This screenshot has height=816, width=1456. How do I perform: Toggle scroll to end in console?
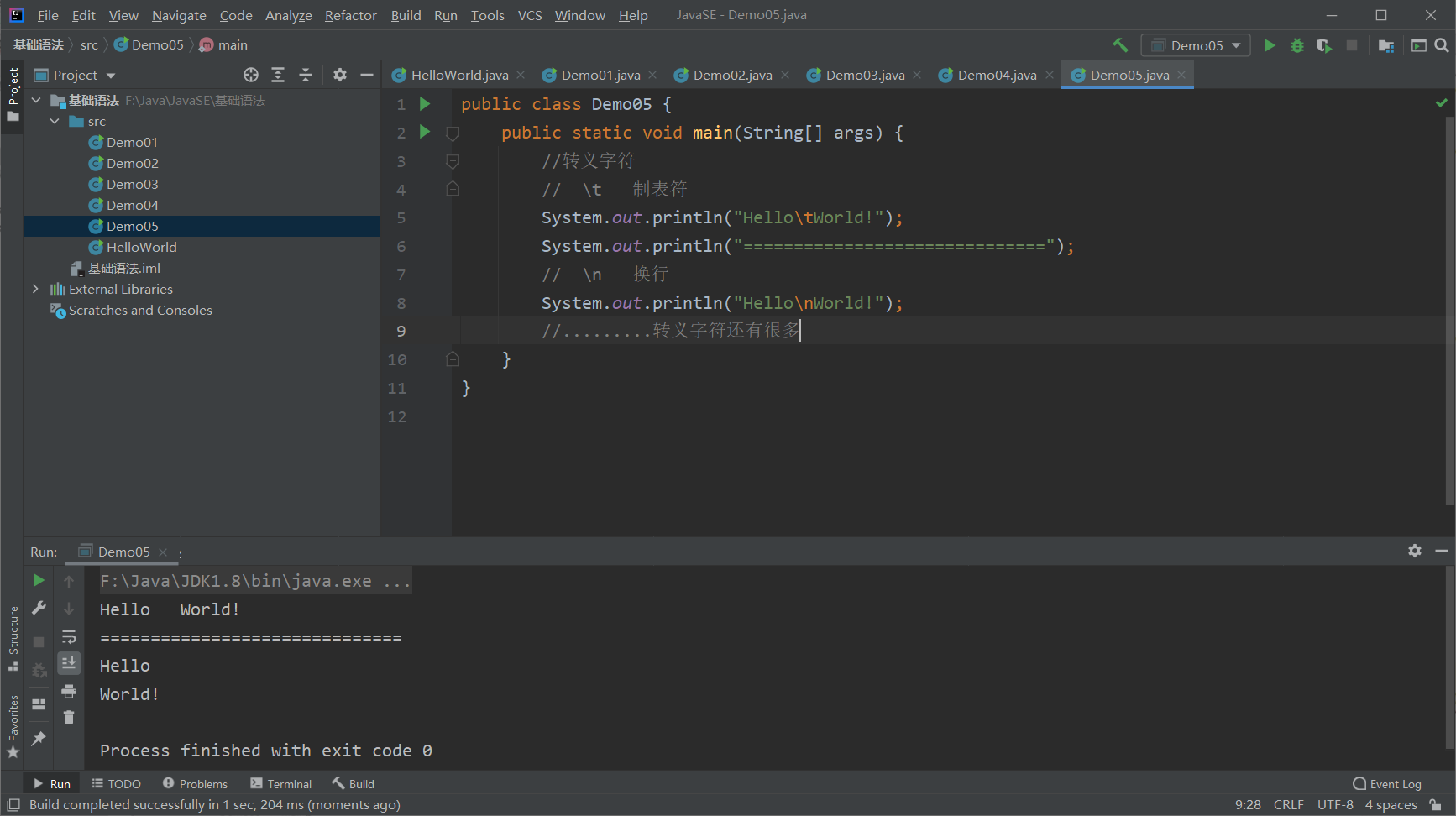coord(69,663)
